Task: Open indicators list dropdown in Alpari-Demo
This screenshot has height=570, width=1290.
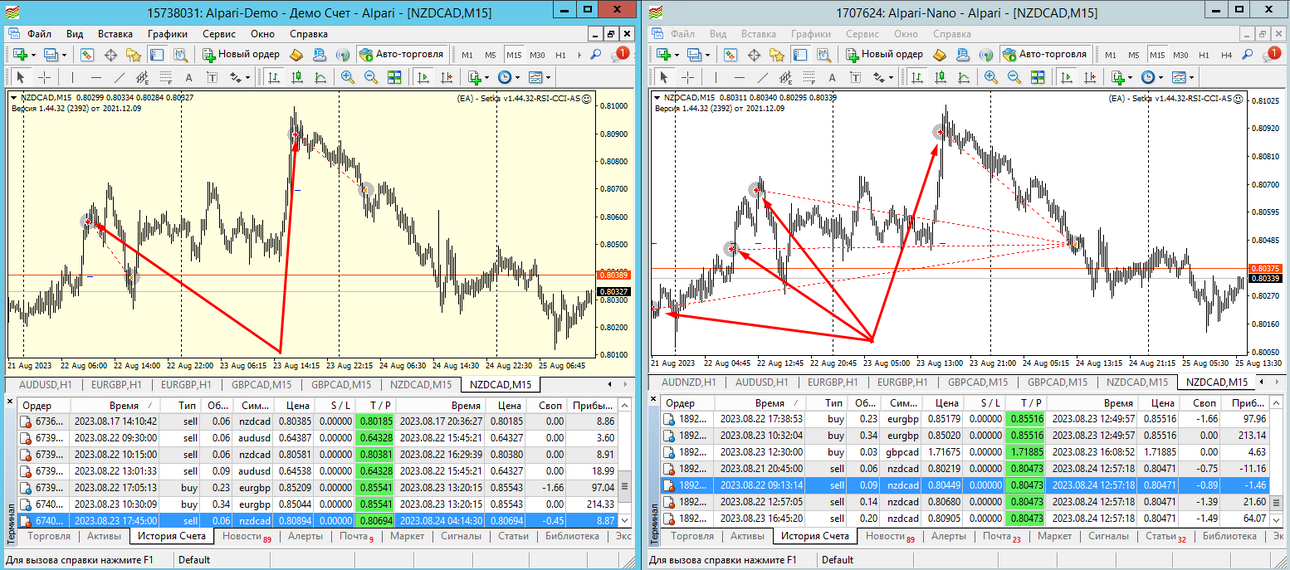Action: point(487,76)
